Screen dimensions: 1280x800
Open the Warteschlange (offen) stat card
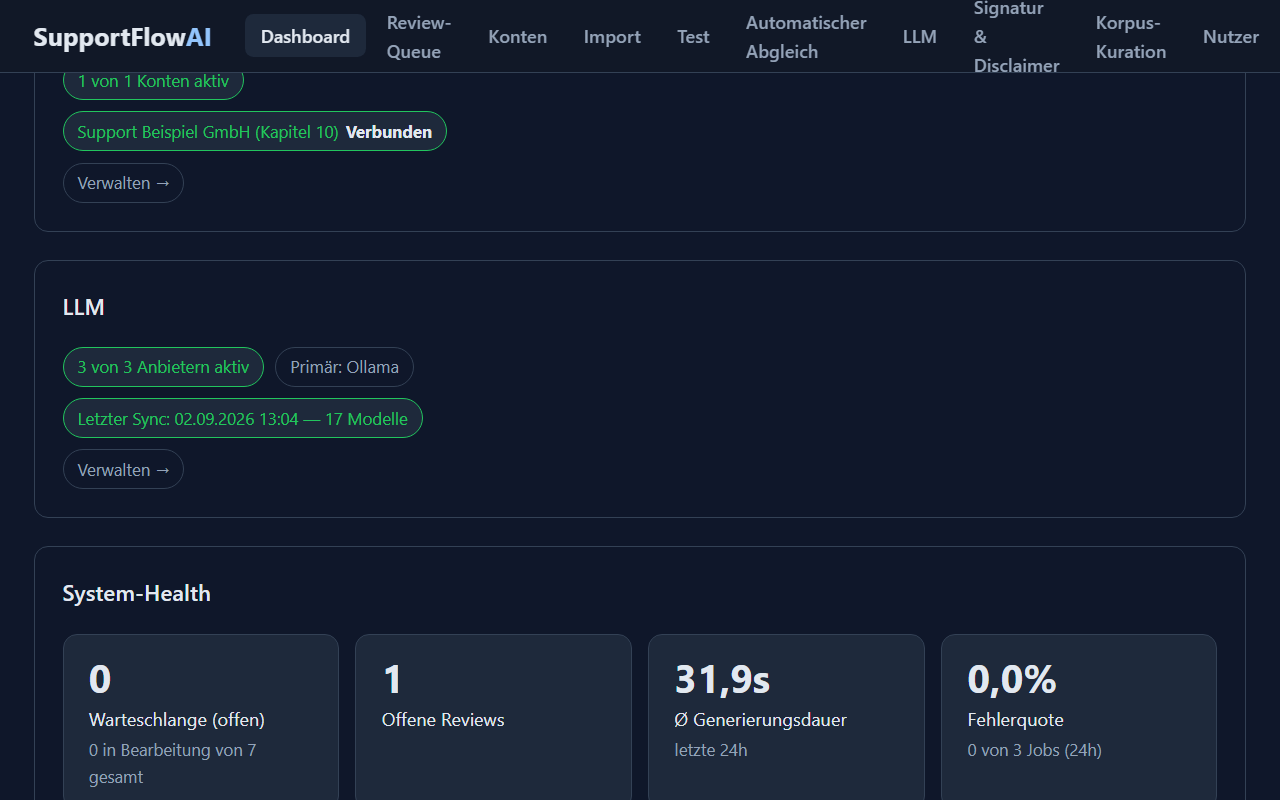click(x=201, y=717)
